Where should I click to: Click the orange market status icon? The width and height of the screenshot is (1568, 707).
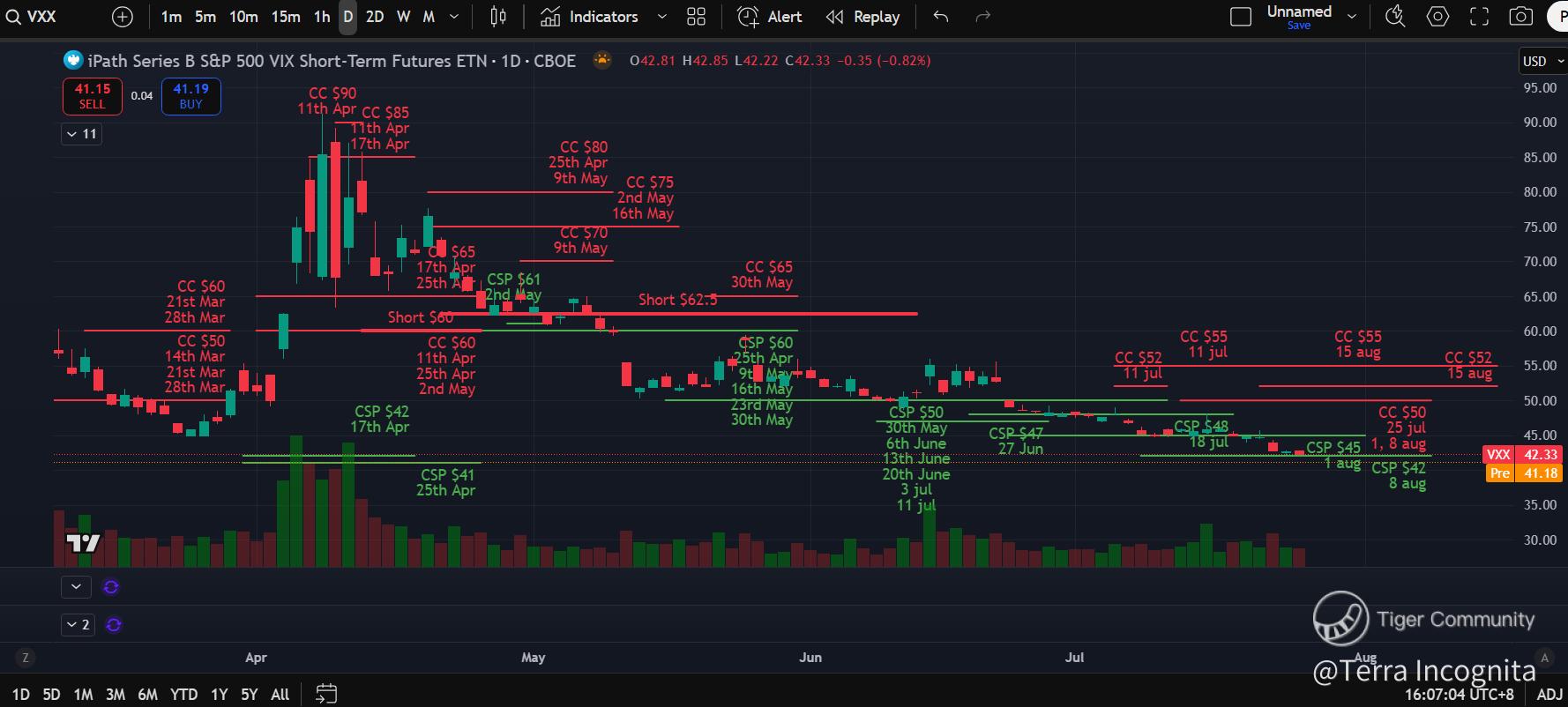pyautogui.click(x=602, y=60)
